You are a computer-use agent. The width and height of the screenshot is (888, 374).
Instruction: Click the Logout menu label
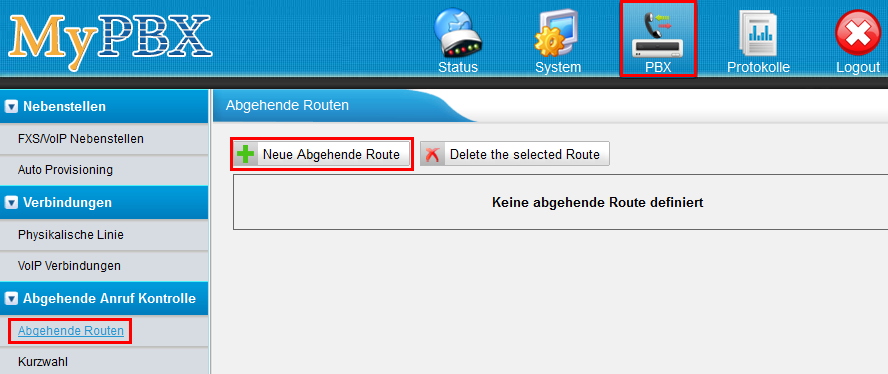pyautogui.click(x=858, y=67)
